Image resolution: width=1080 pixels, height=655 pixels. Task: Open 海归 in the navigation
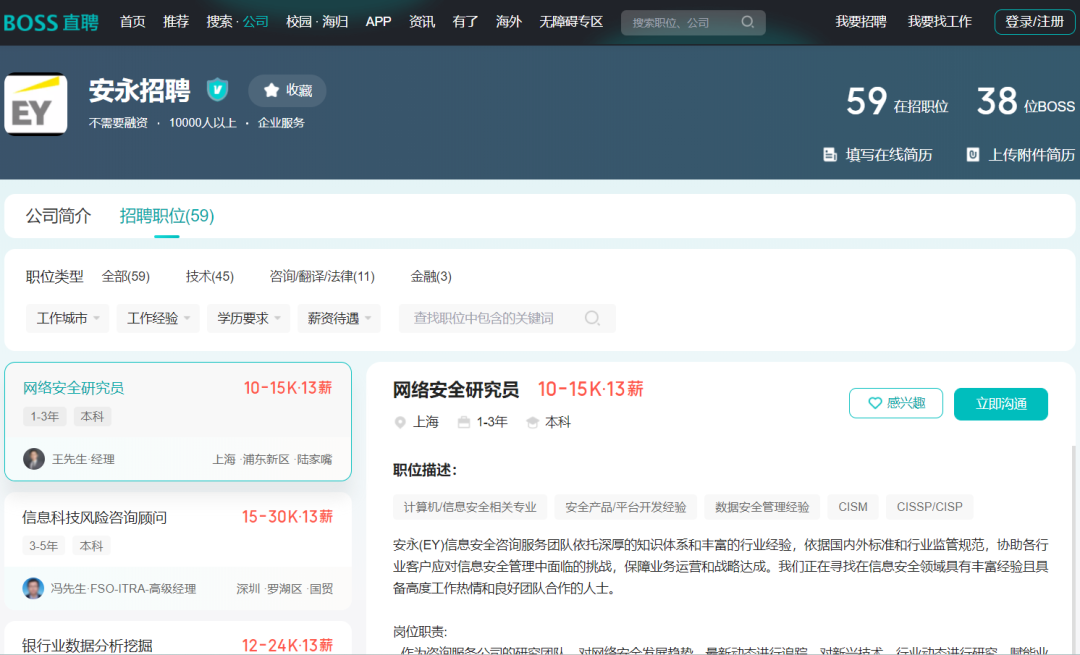[335, 22]
